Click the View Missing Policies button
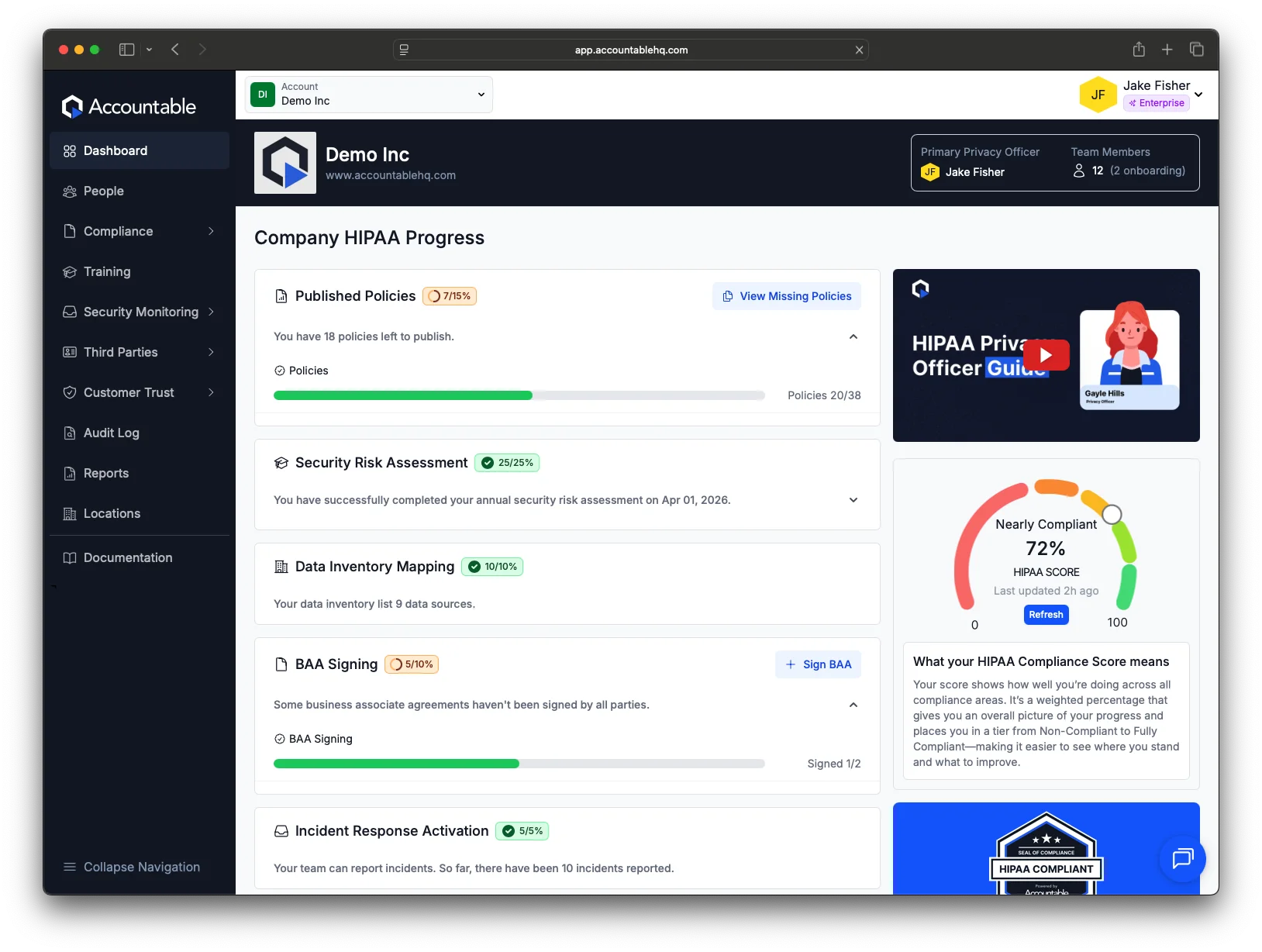The width and height of the screenshot is (1262, 952). coord(786,296)
